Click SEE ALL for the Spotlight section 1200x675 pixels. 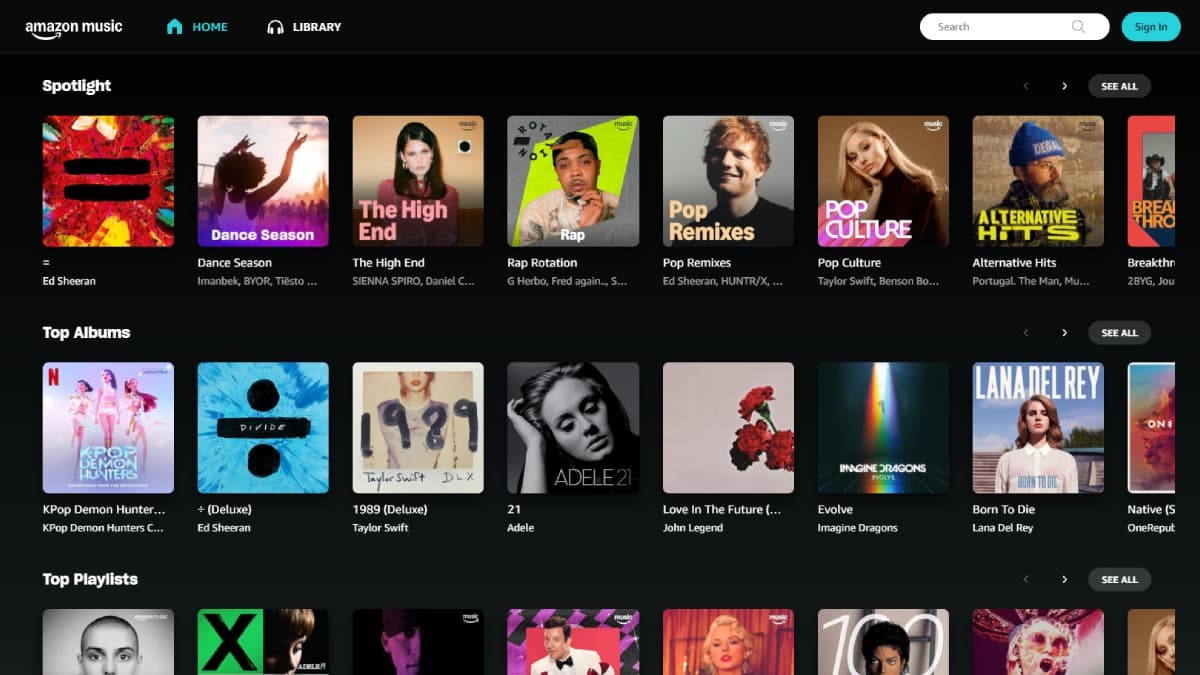[x=1119, y=86]
